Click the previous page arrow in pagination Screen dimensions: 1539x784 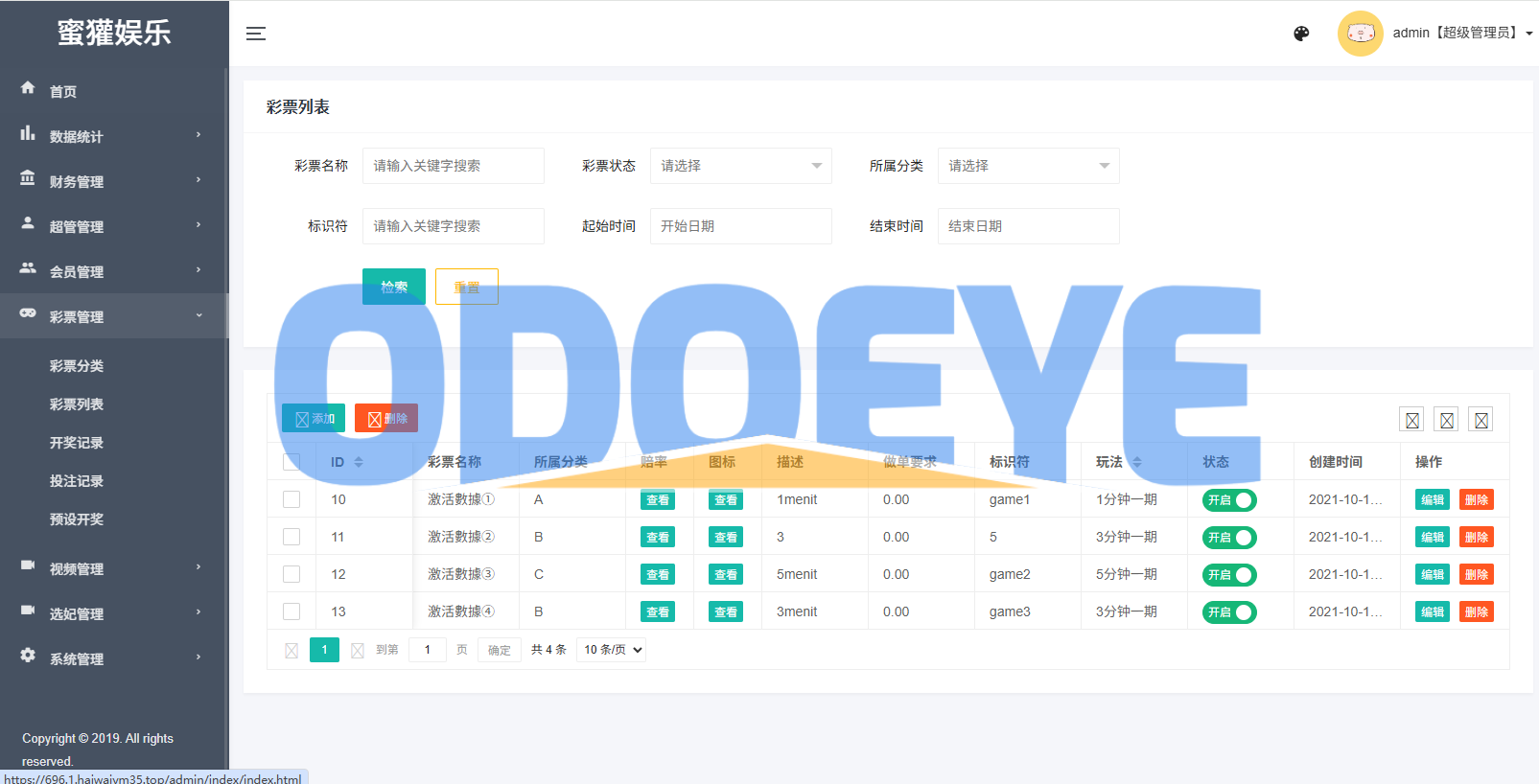click(291, 651)
